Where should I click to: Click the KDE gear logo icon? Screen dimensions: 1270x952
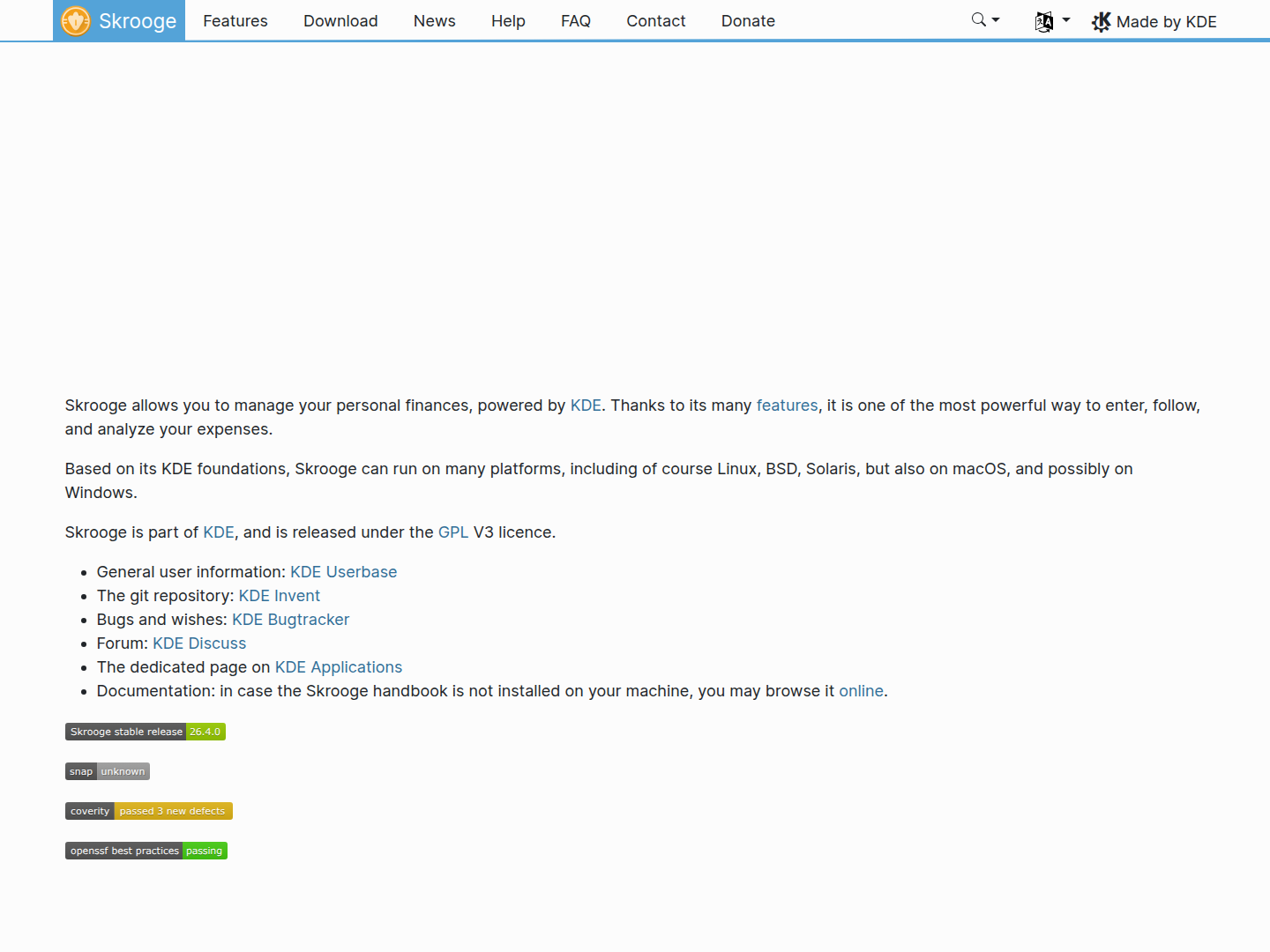pyautogui.click(x=1102, y=22)
